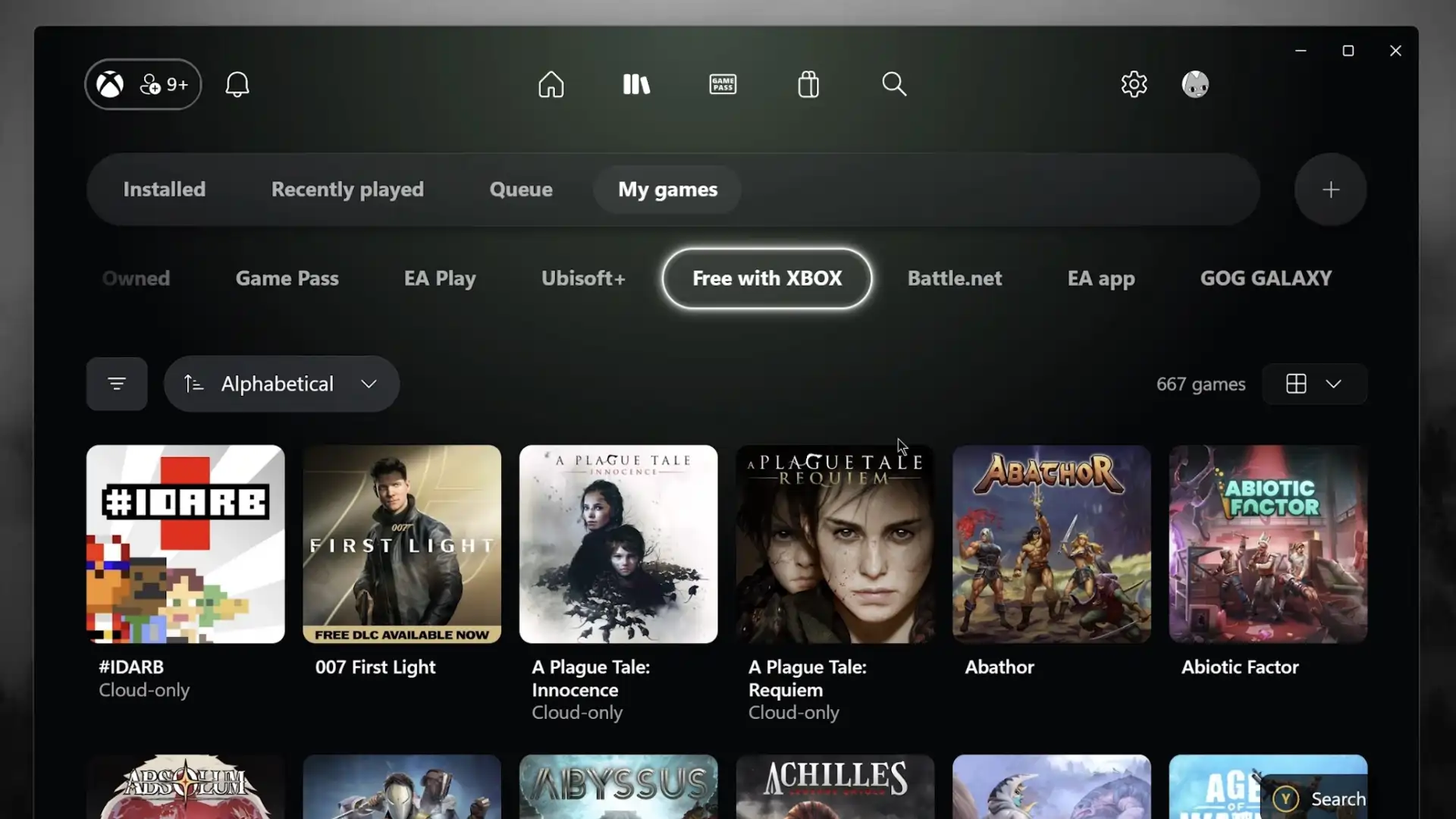The image size is (1456, 819).
Task: Open the Xbox logo menu
Action: click(x=110, y=84)
